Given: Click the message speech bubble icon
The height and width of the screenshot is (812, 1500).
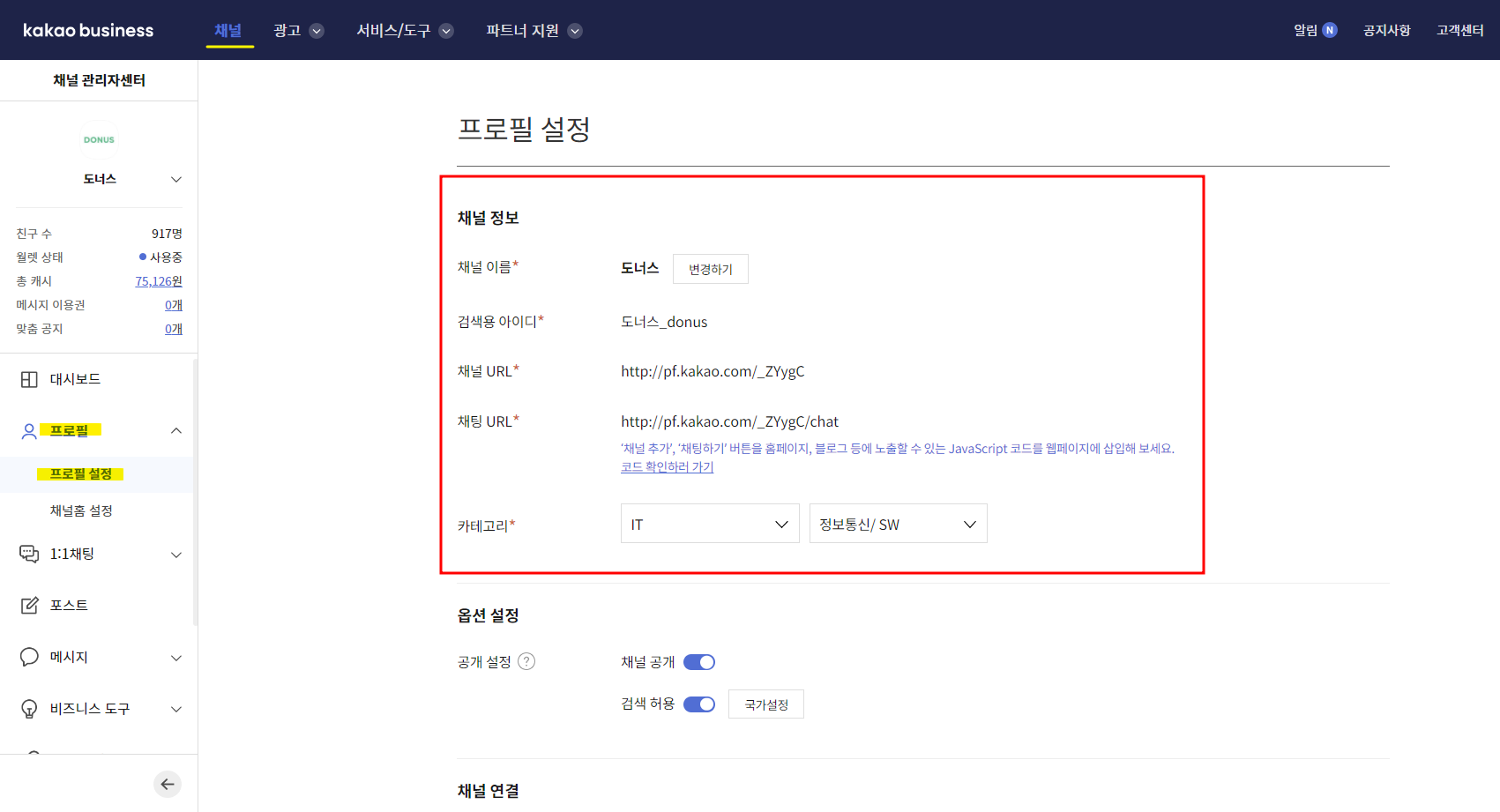Looking at the screenshot, I should point(29,657).
